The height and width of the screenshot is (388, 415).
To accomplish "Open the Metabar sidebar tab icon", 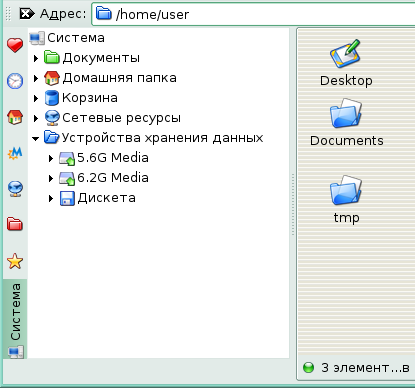I will (15, 153).
